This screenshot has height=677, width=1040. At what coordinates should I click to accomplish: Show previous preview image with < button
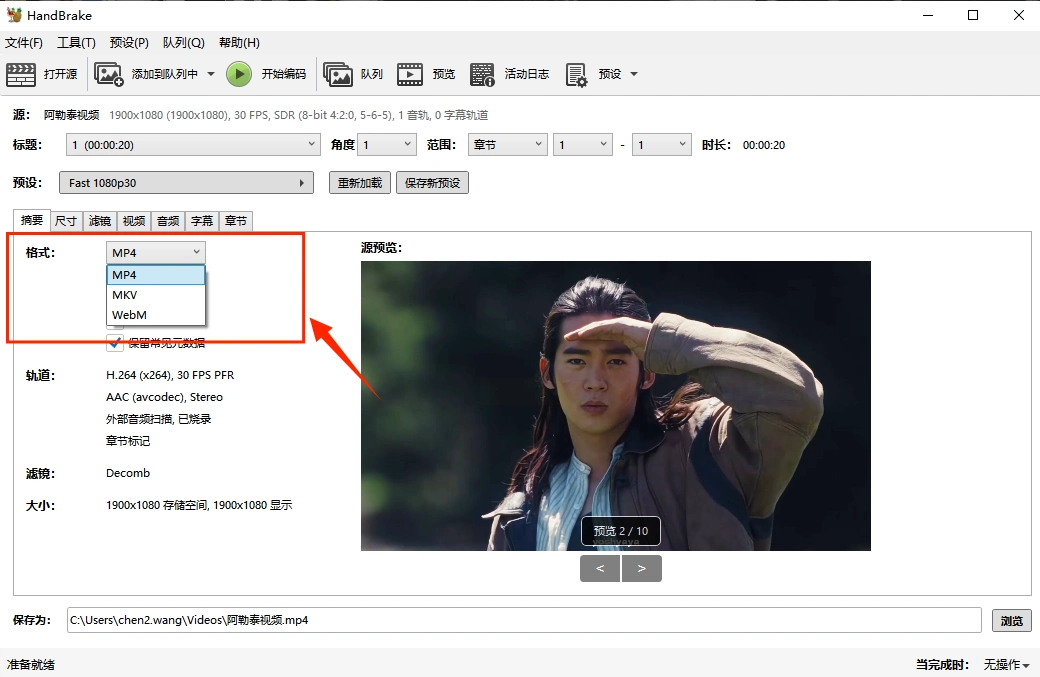(x=600, y=568)
